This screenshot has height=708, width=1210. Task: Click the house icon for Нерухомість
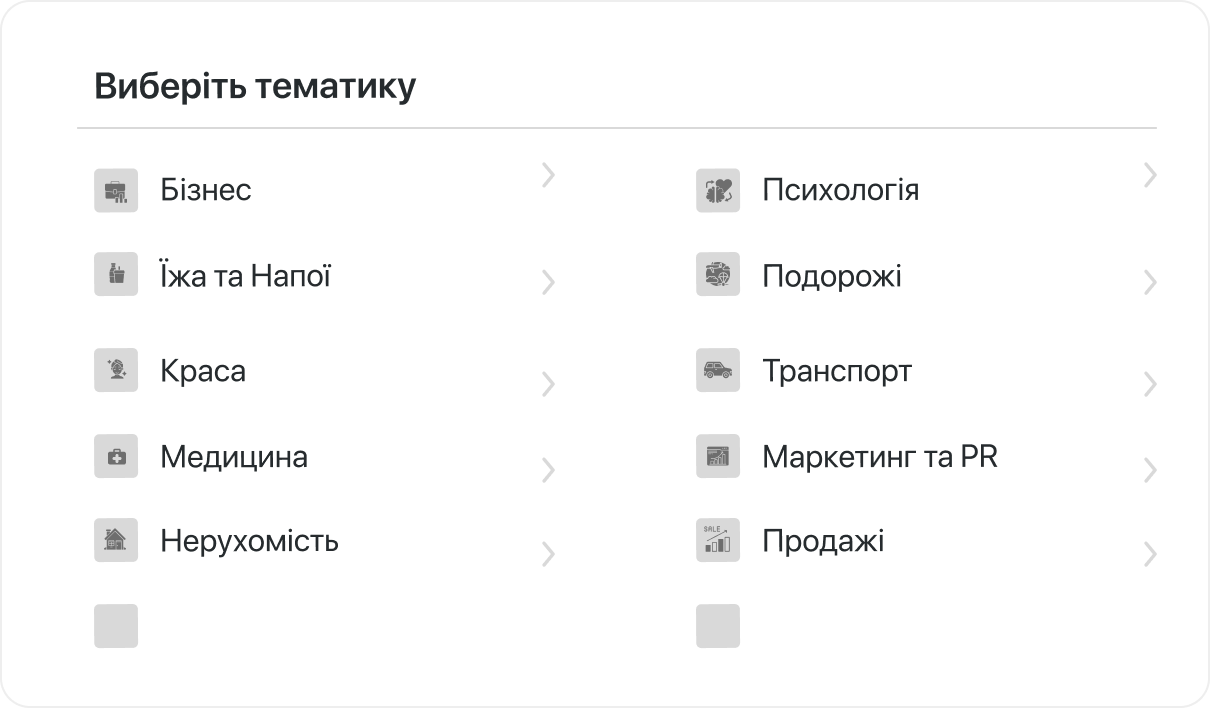(116, 540)
